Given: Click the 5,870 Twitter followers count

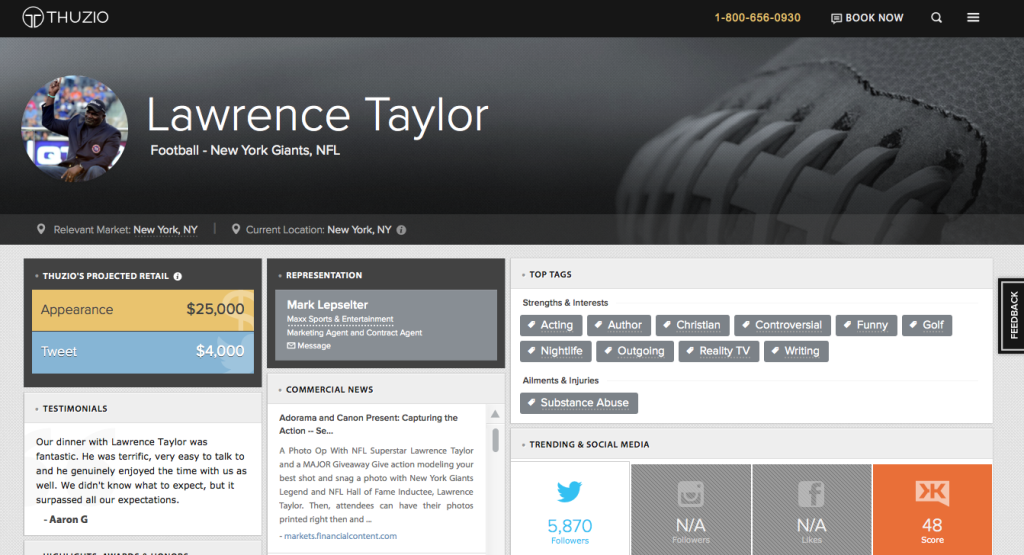Looking at the screenshot, I should coord(569,526).
